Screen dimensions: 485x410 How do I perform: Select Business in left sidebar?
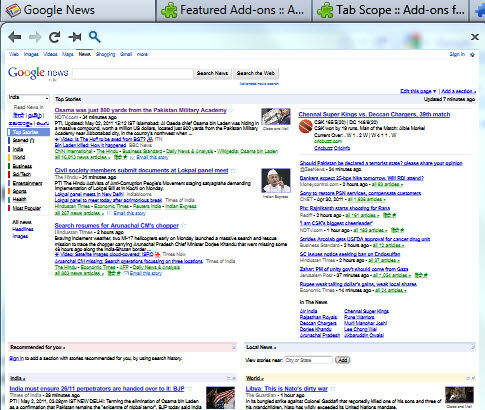click(x=22, y=166)
